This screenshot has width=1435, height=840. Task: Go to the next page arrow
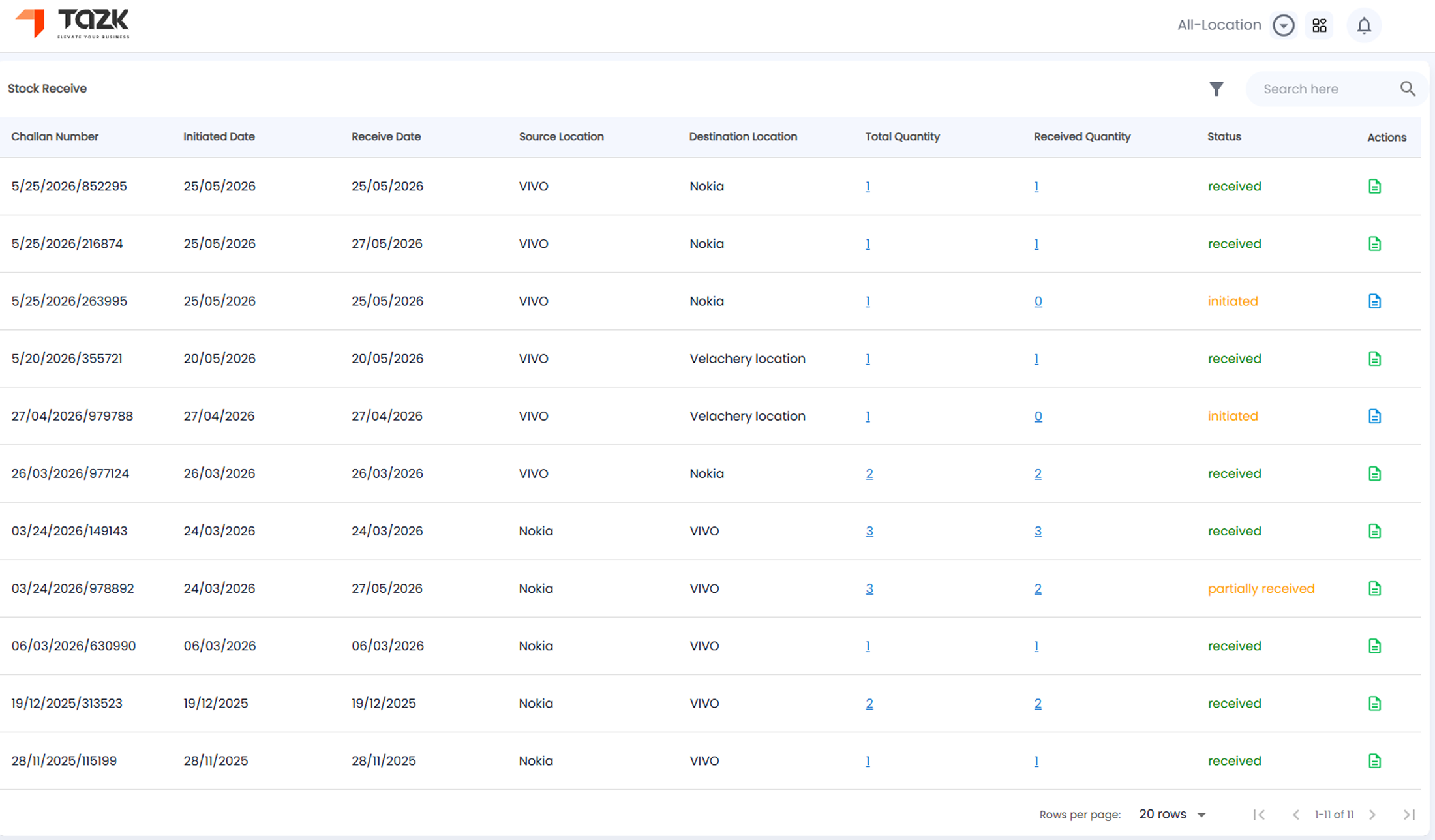[x=1372, y=815]
